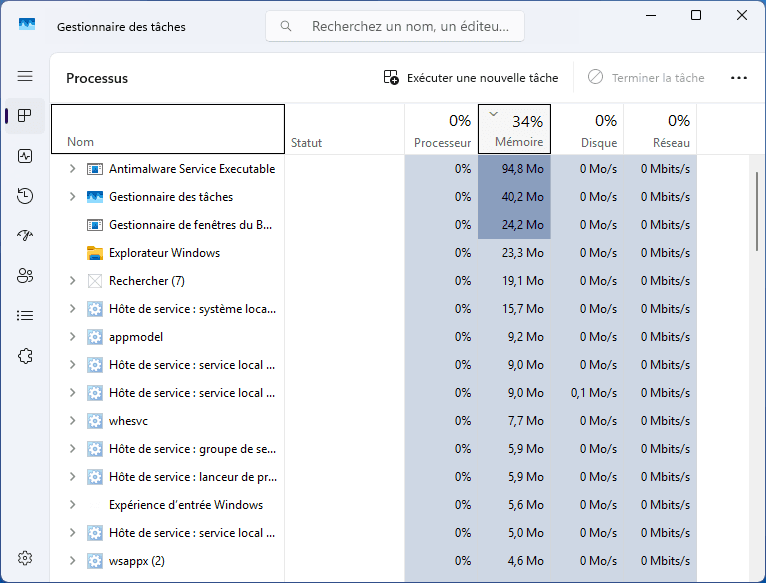Screen dimensions: 766x583
Task: Sort by the Processeur column header
Action: point(441,130)
